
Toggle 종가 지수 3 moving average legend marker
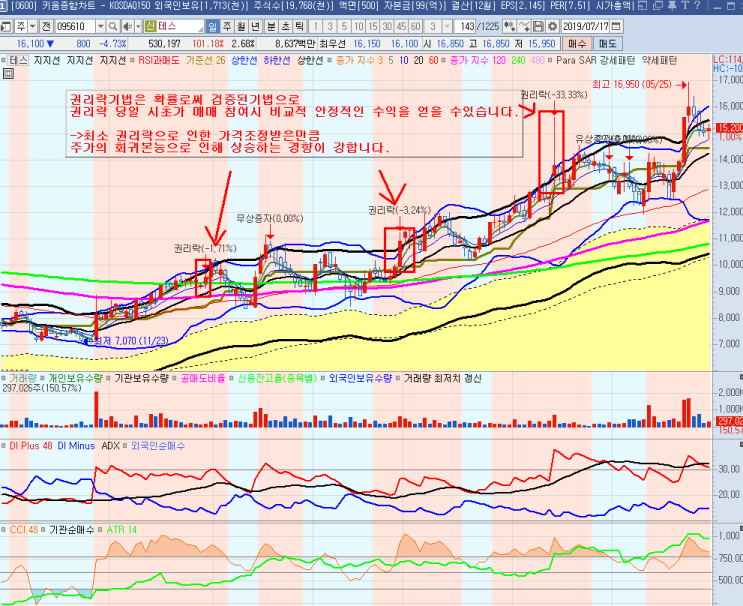331,61
